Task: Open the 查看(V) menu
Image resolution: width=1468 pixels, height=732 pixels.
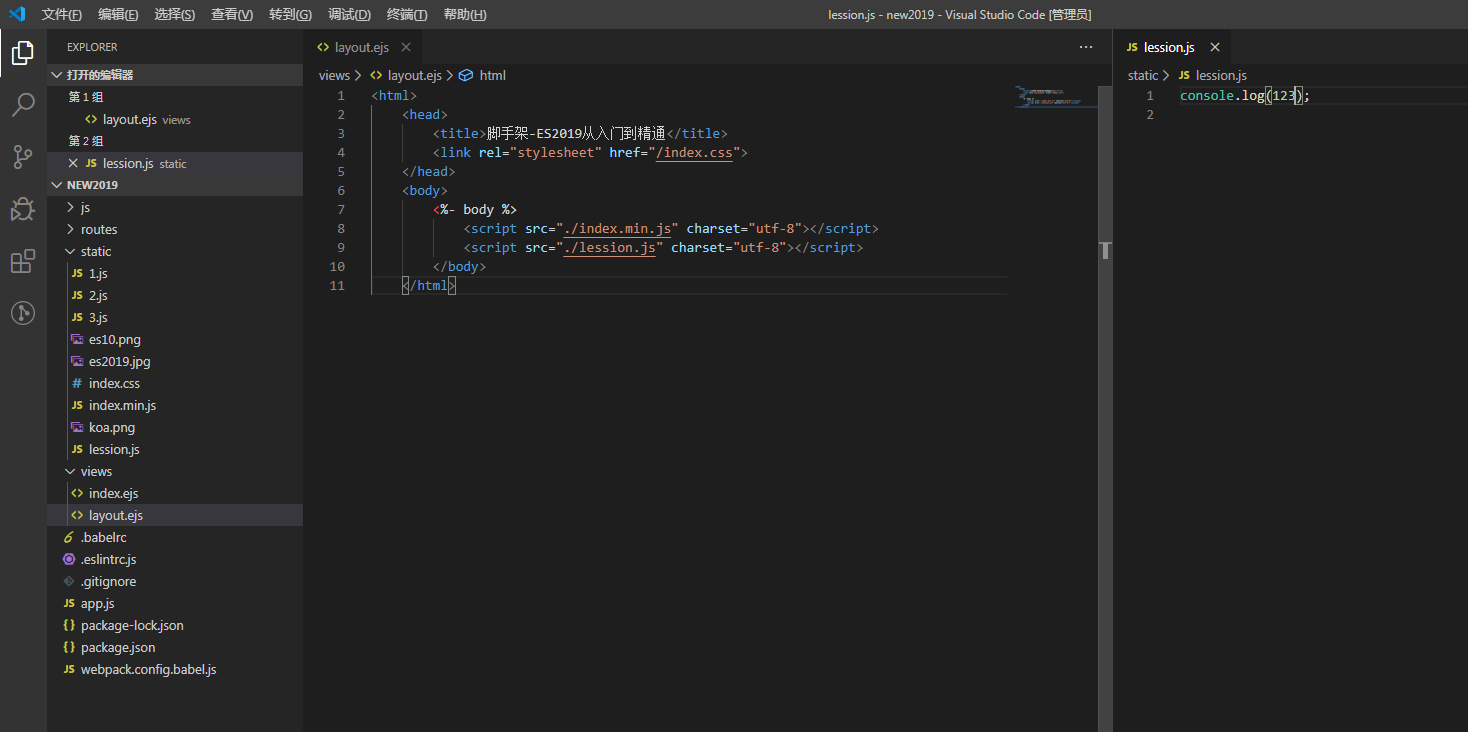Action: 232,14
